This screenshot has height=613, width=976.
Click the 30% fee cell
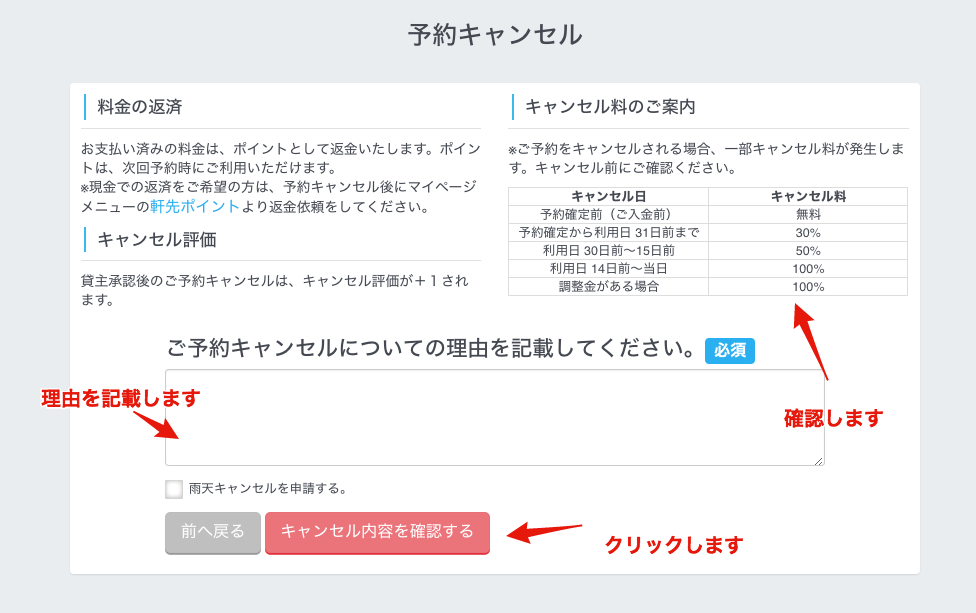point(808,233)
